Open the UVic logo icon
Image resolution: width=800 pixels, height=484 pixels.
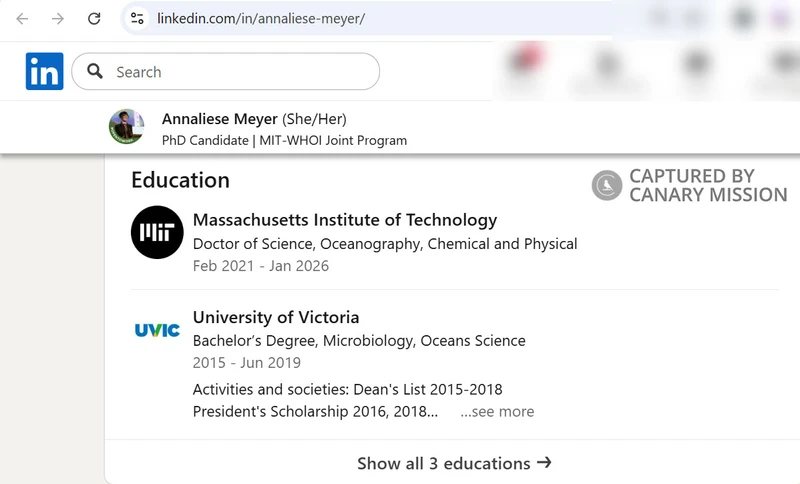(157, 330)
